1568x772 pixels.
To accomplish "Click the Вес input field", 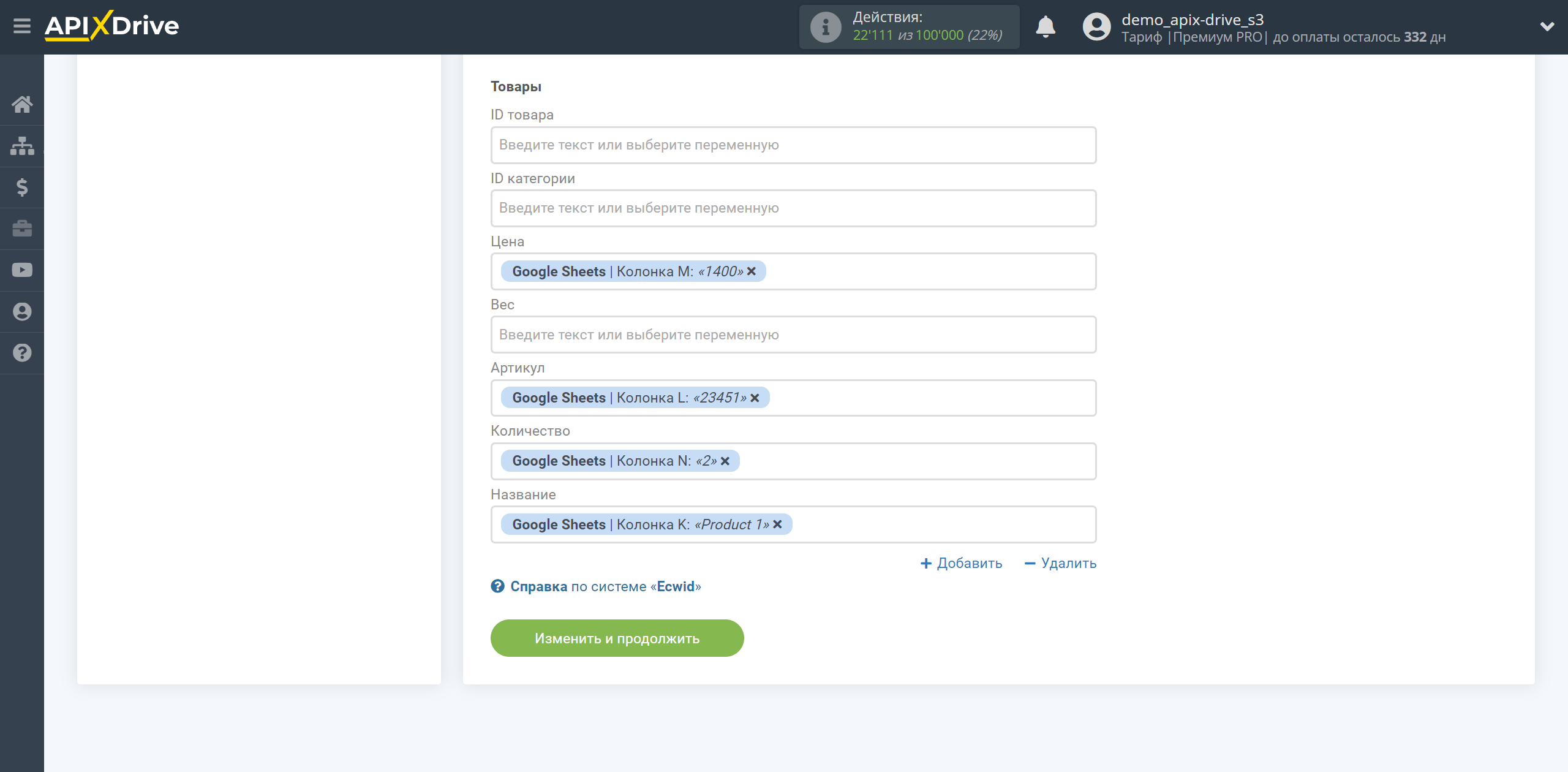I will pos(793,335).
